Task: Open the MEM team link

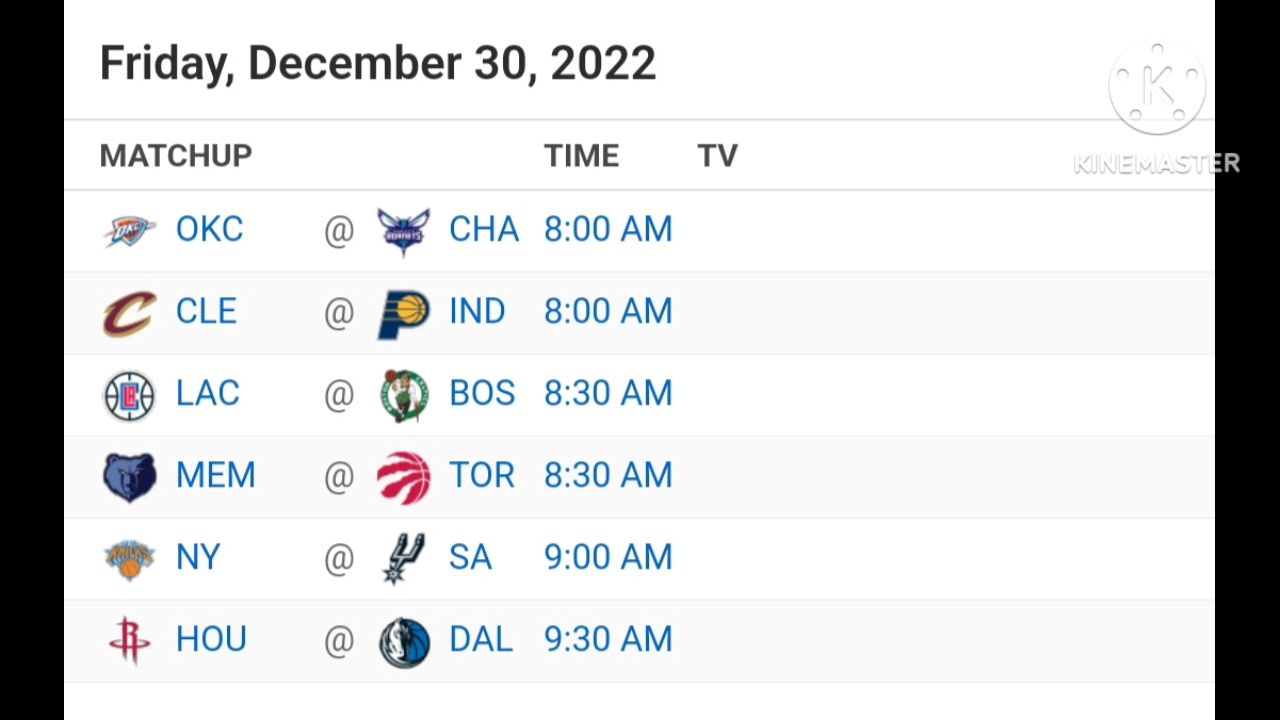Action: 215,476
